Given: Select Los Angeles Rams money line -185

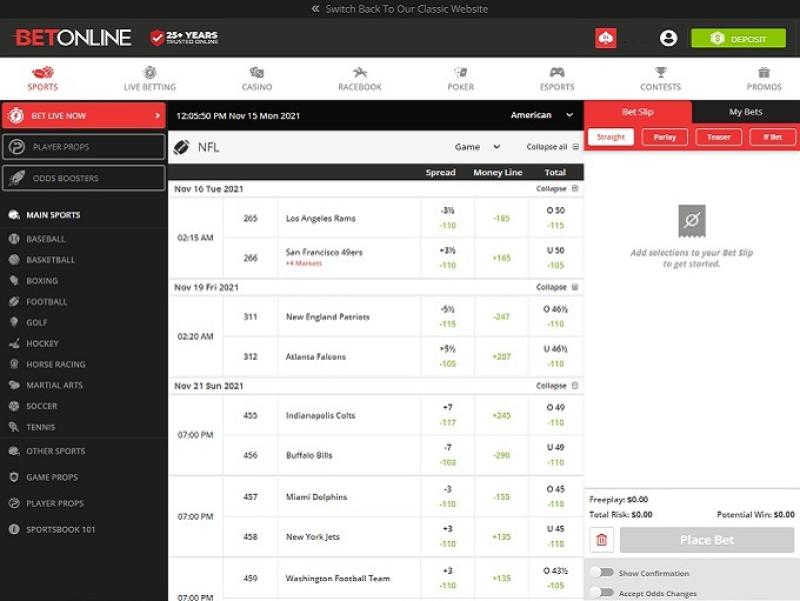Looking at the screenshot, I should [501, 218].
